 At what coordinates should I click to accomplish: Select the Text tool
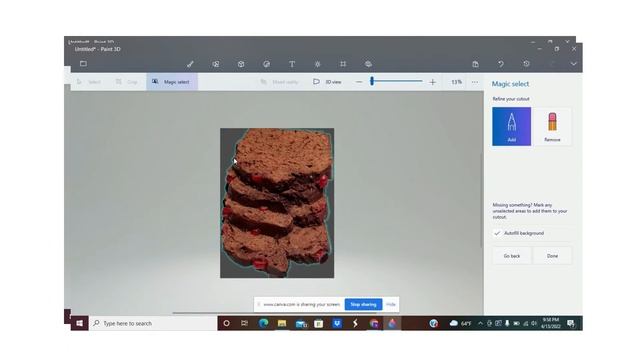292,64
